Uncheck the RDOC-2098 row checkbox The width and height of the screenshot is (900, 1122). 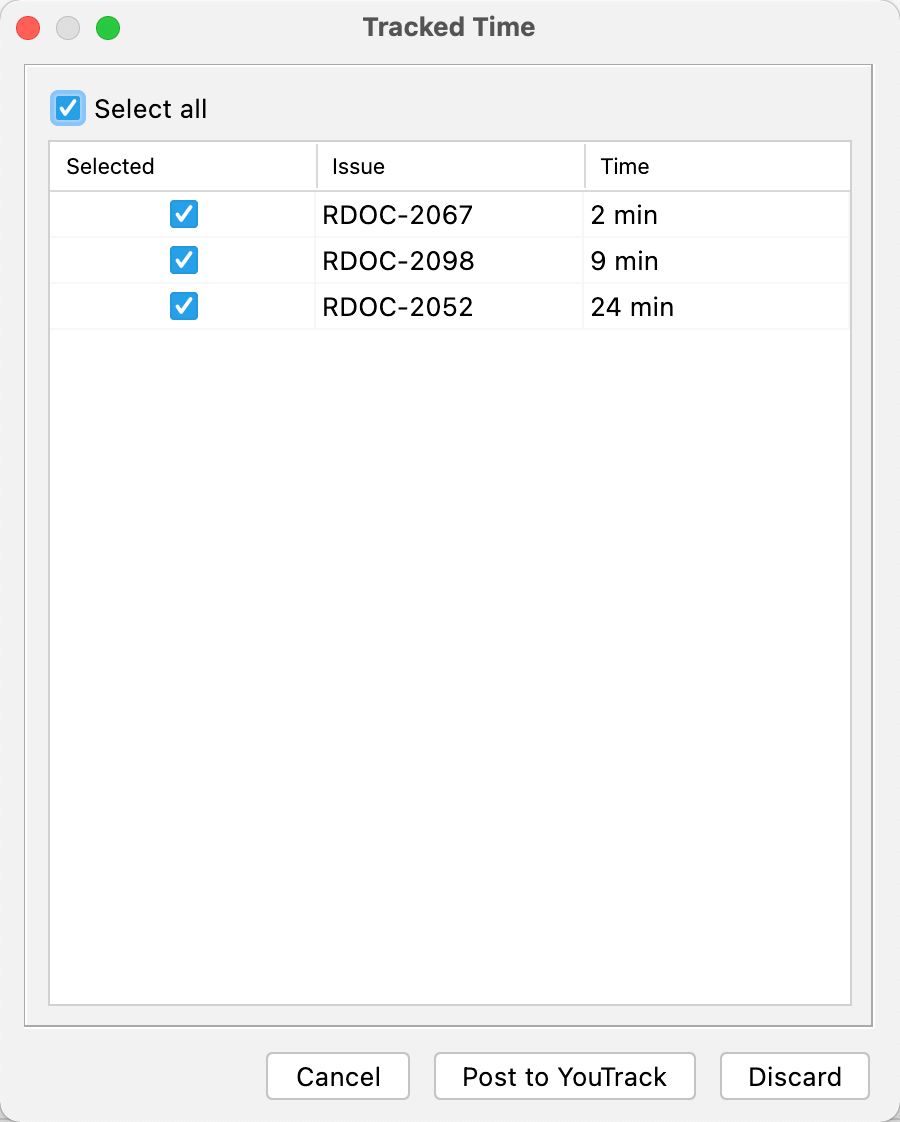click(184, 260)
